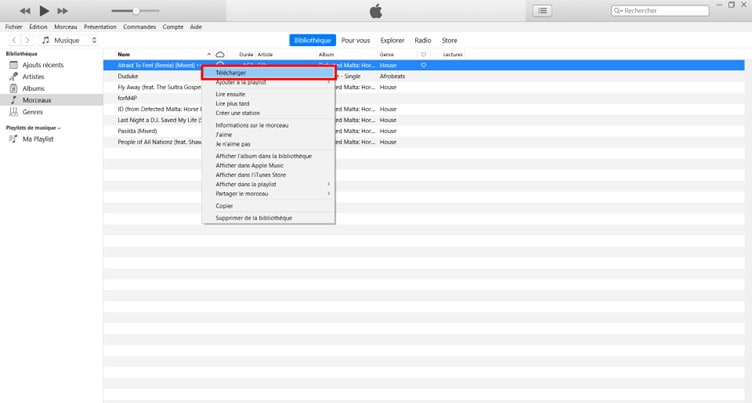Screen dimensions: 752x403
Task: Select the People of All Nationz row
Action: click(424, 142)
